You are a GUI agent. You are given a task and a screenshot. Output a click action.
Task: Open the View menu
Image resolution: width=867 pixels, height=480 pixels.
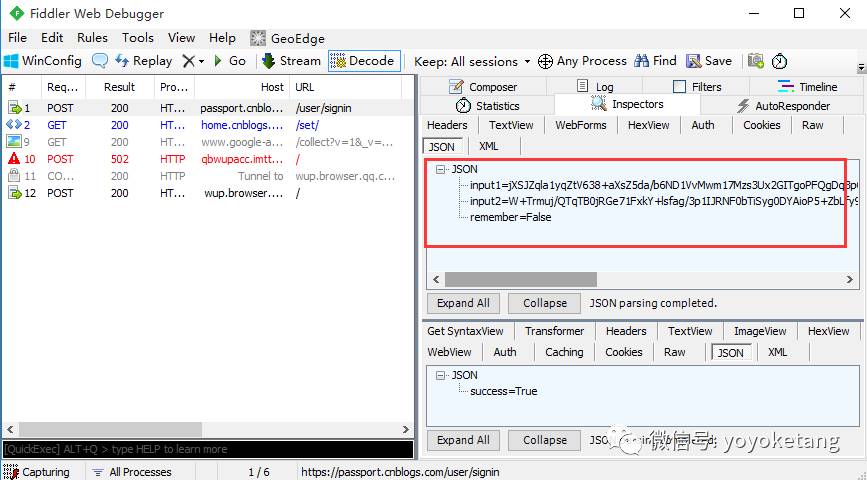(181, 38)
